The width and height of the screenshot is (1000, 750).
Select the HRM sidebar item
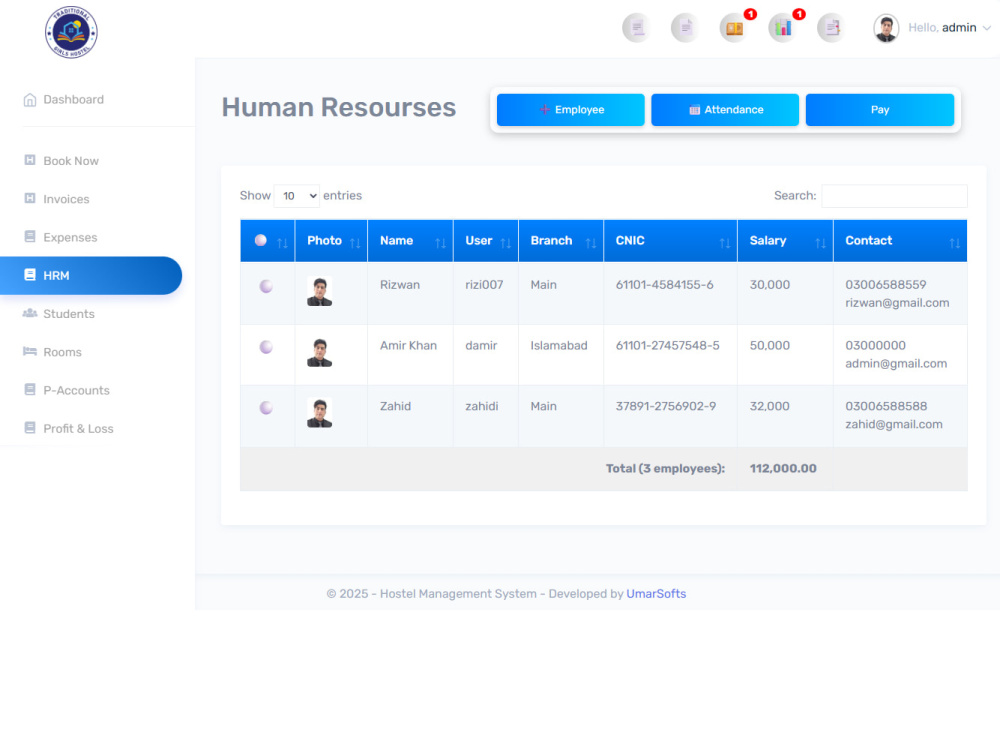pyautogui.click(x=91, y=276)
